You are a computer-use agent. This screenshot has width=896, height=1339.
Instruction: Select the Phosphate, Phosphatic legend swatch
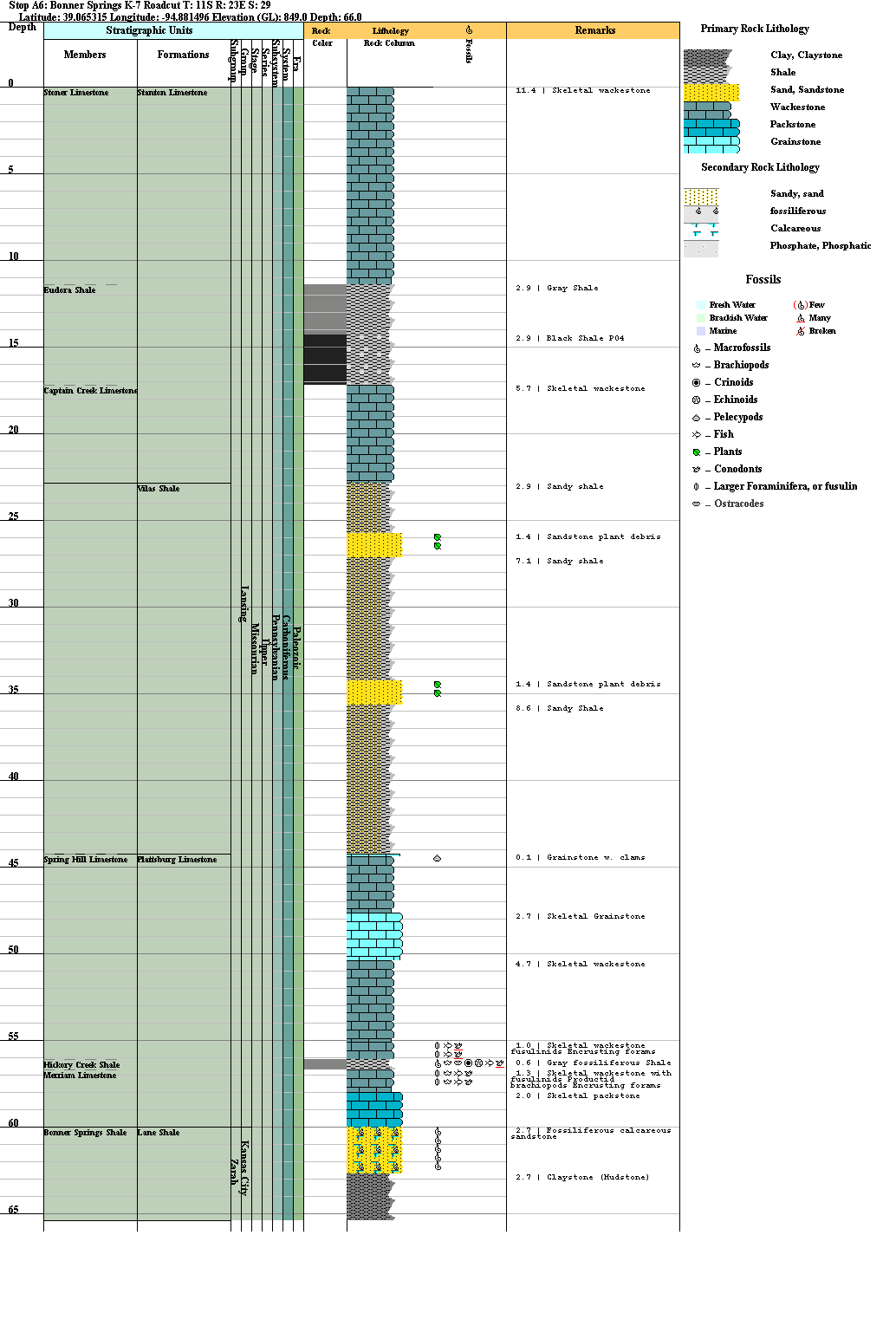tap(701, 249)
